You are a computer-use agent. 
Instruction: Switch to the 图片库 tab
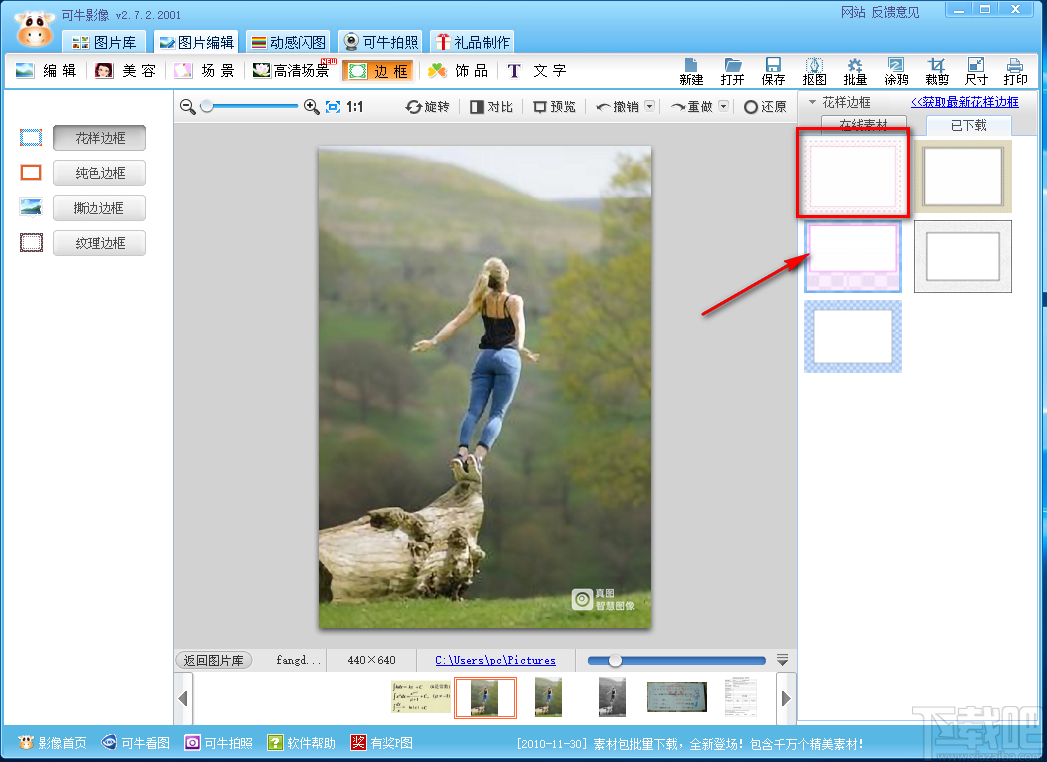[x=104, y=42]
